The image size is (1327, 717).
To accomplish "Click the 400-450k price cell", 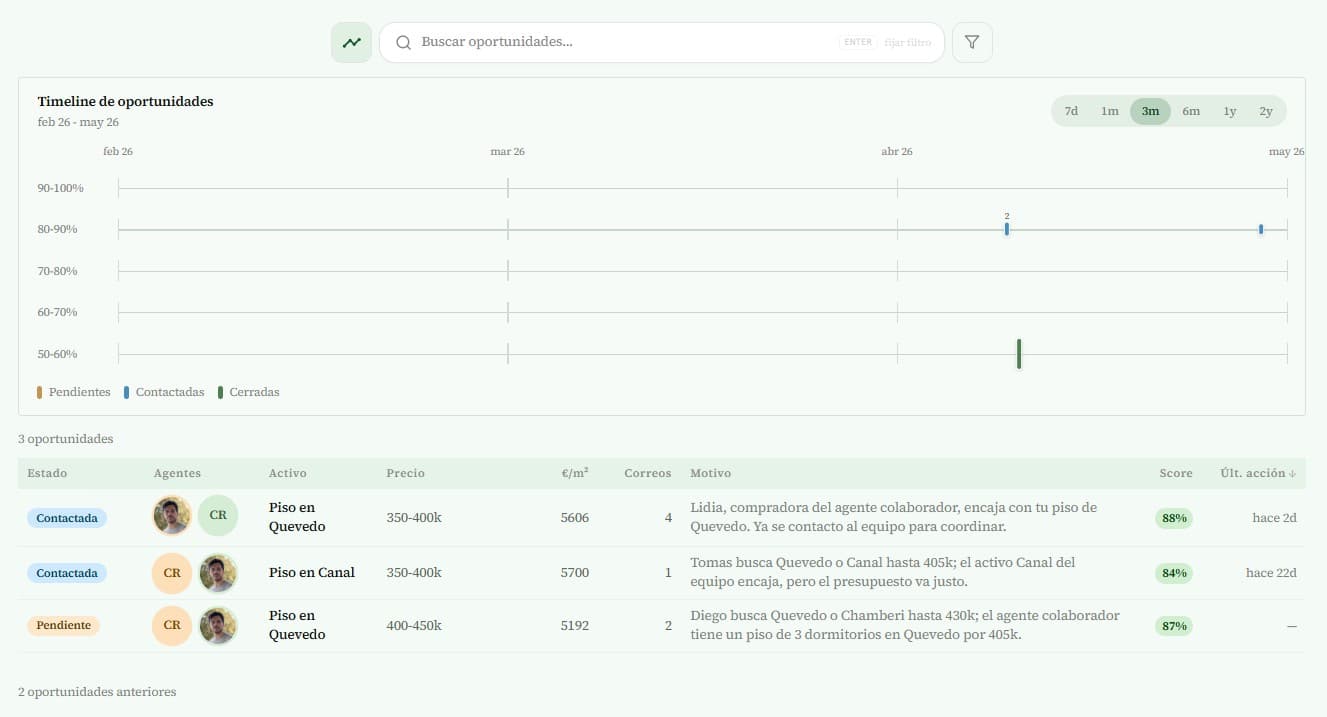I will pyautogui.click(x=414, y=626).
